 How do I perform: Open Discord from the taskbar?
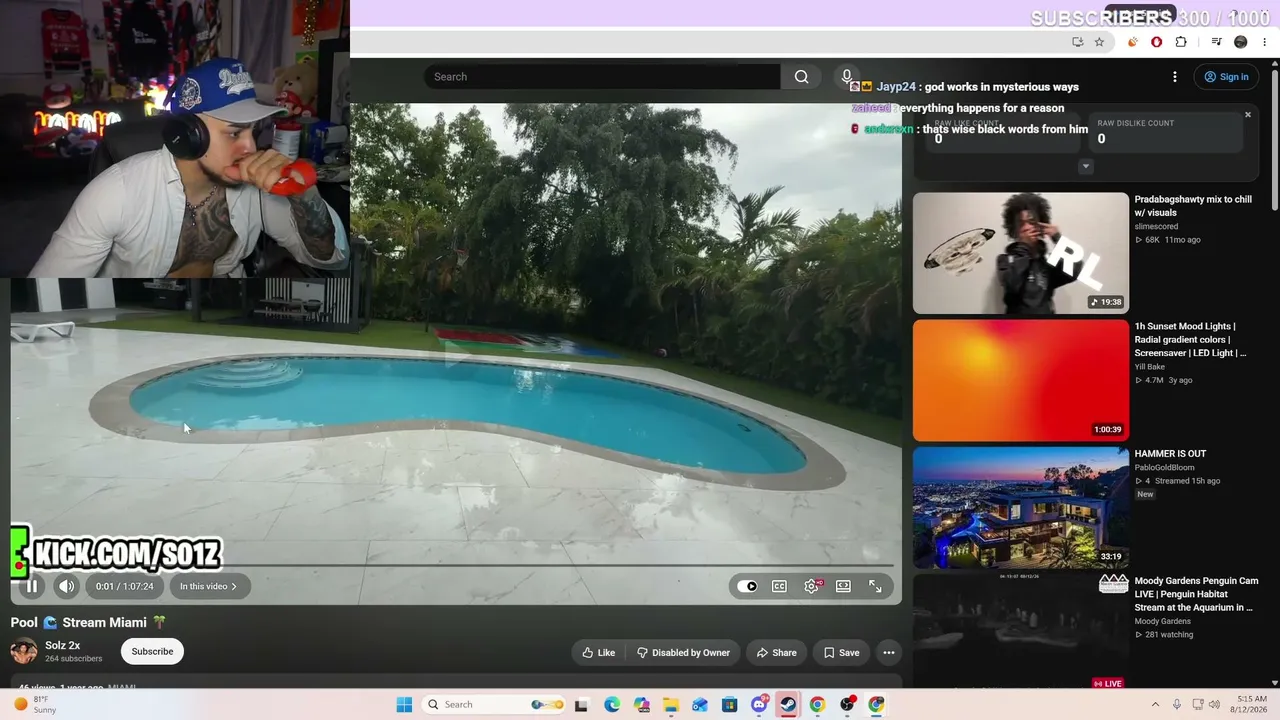[x=759, y=705]
